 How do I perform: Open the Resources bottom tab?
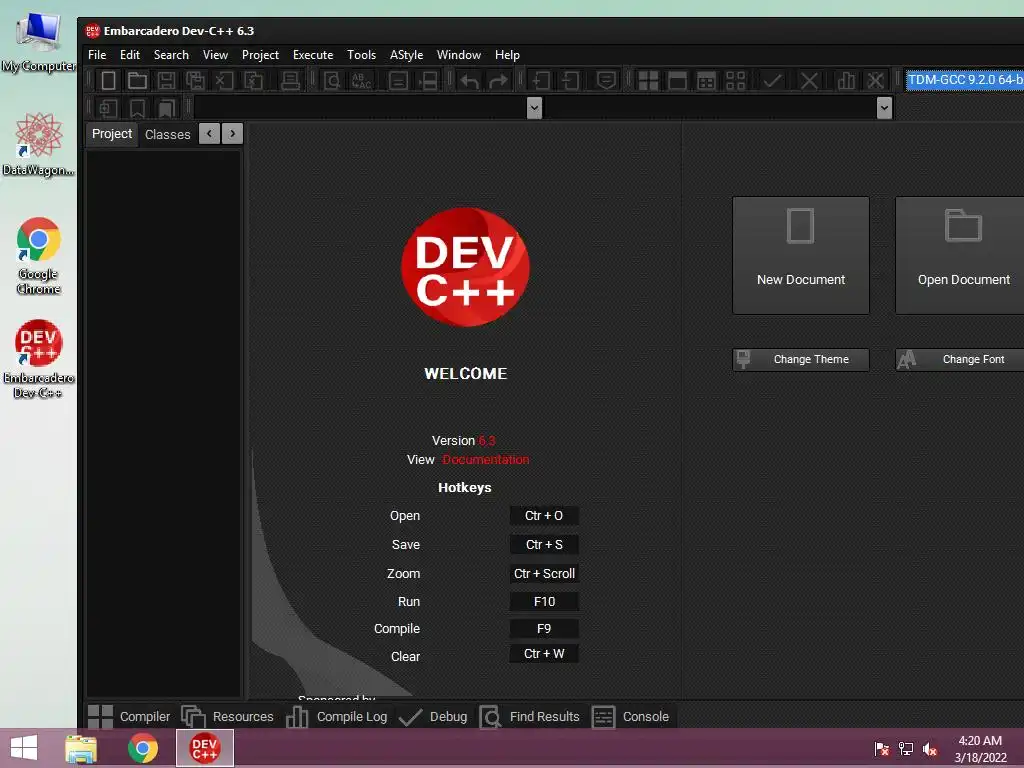pyautogui.click(x=227, y=716)
